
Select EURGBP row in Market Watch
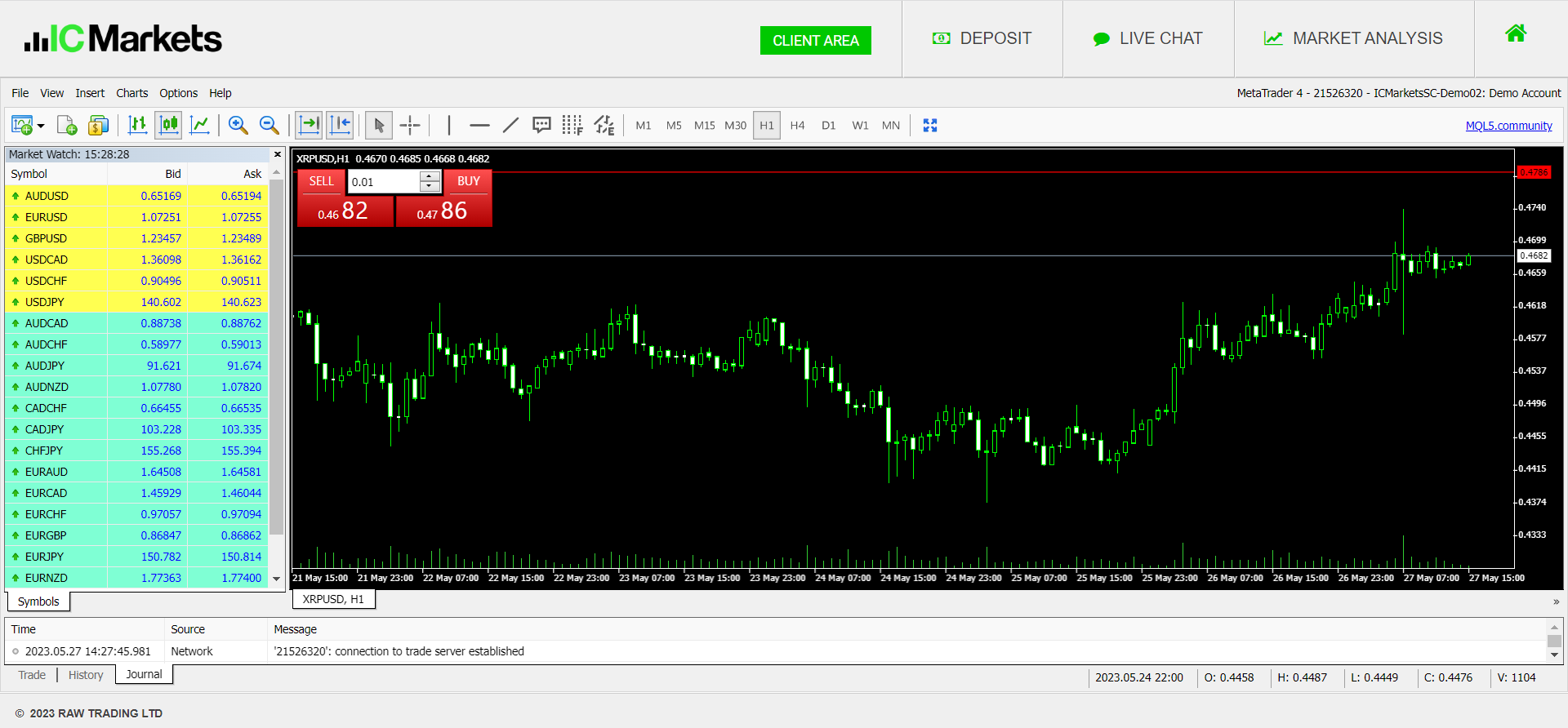[137, 535]
